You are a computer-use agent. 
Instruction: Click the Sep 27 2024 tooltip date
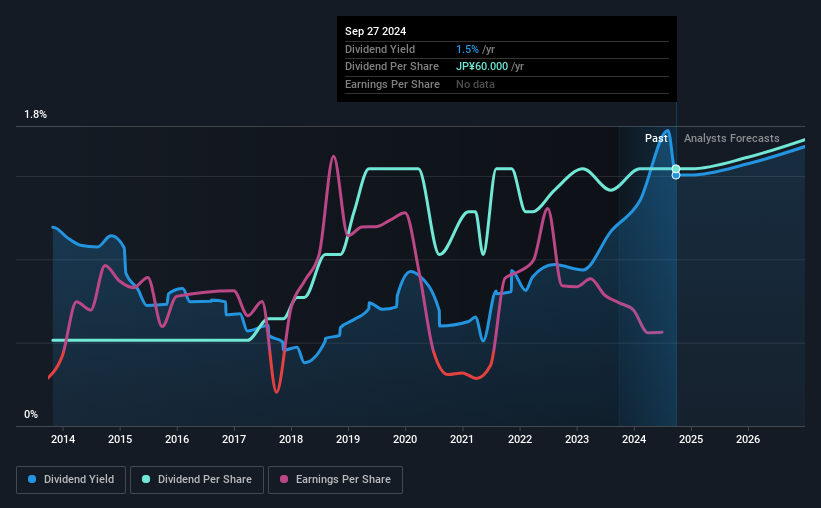tap(375, 31)
